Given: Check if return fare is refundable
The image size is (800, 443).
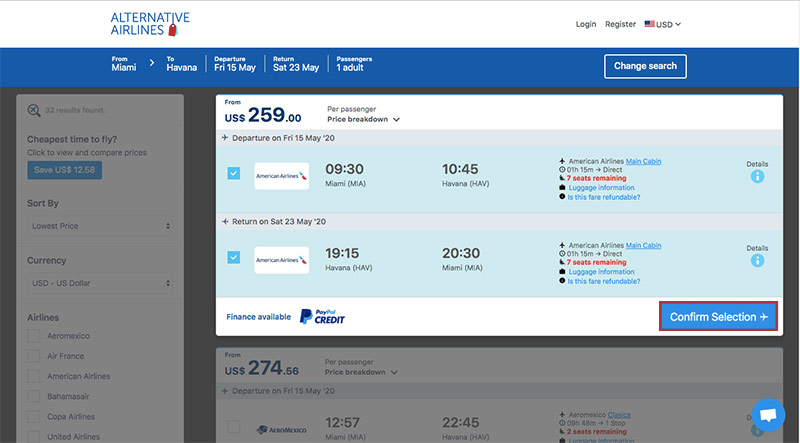Looking at the screenshot, I should pyautogui.click(x=604, y=281).
